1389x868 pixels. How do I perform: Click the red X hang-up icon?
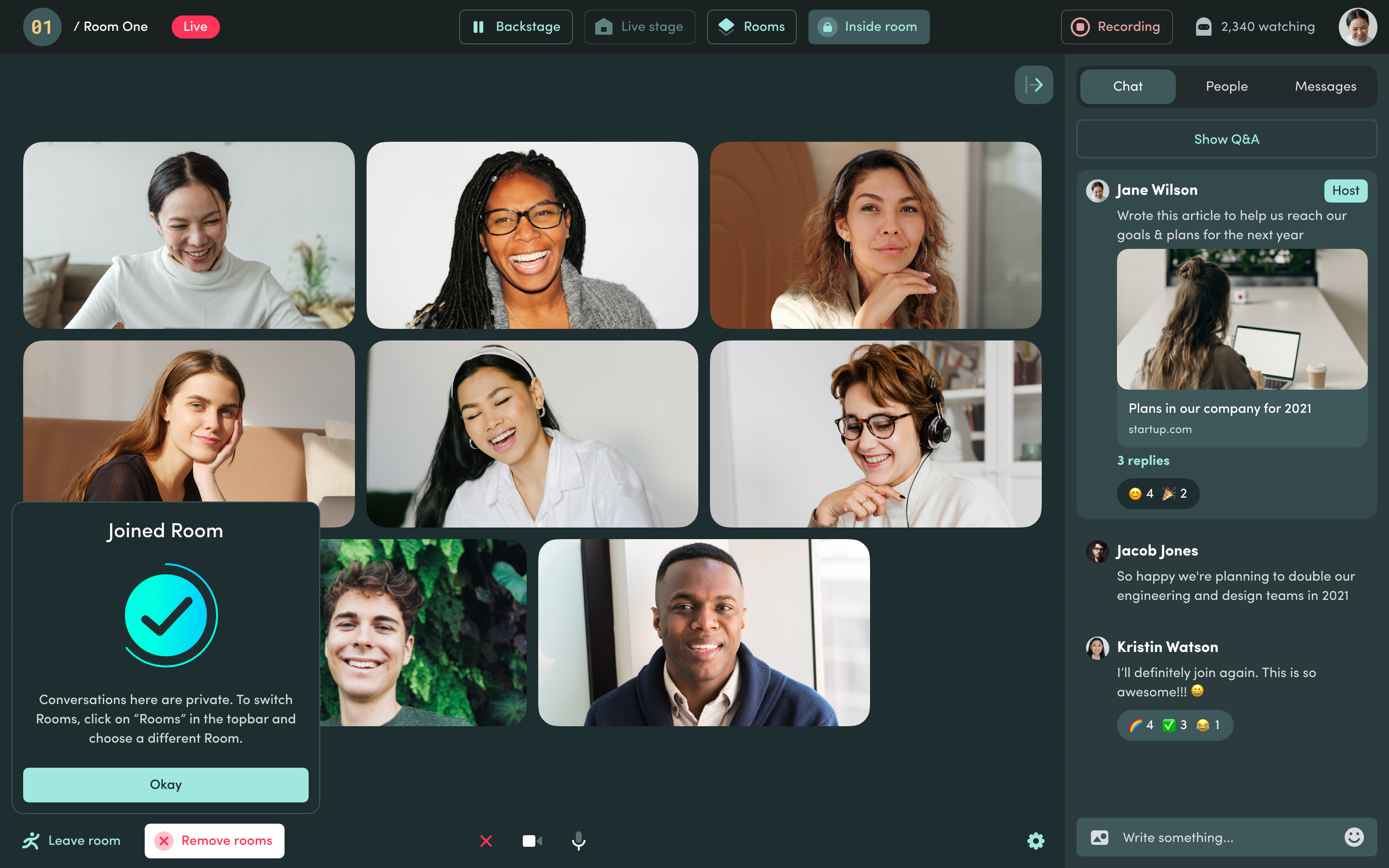[486, 841]
